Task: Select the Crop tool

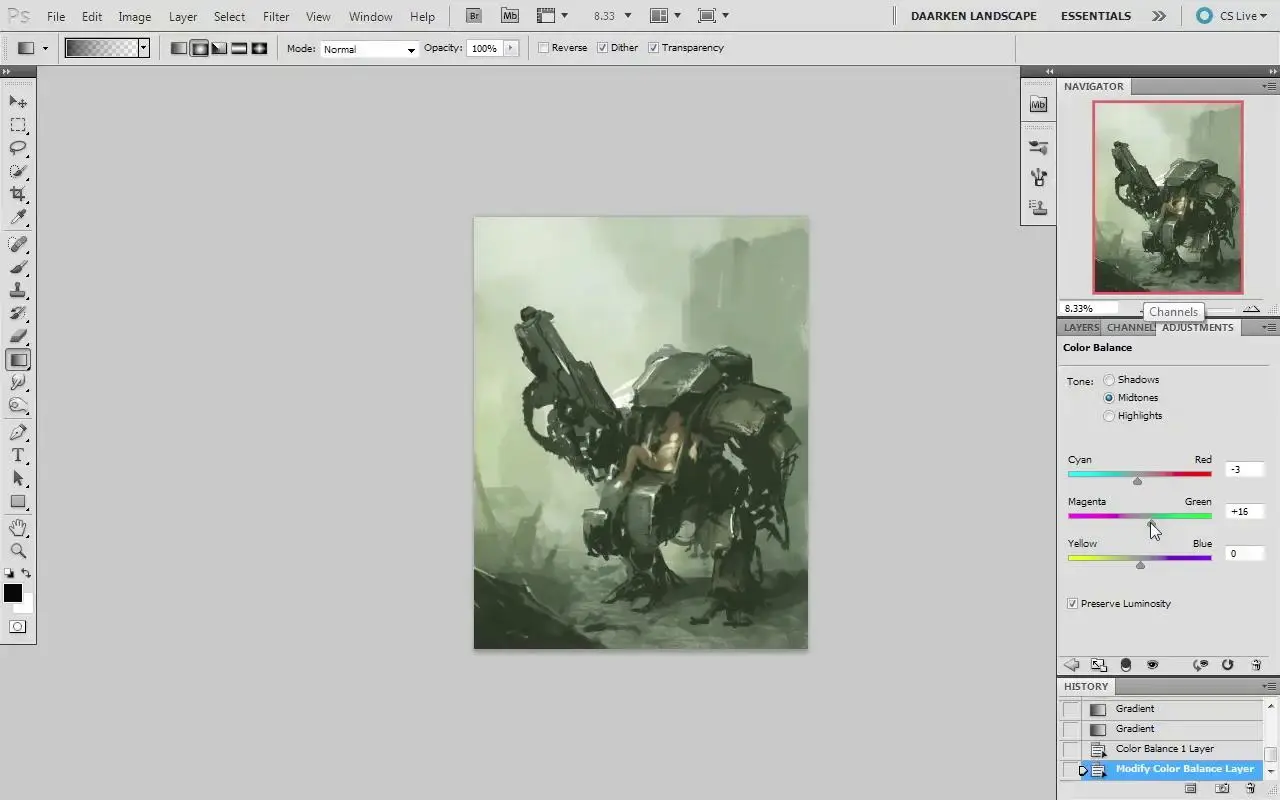Action: [x=18, y=194]
